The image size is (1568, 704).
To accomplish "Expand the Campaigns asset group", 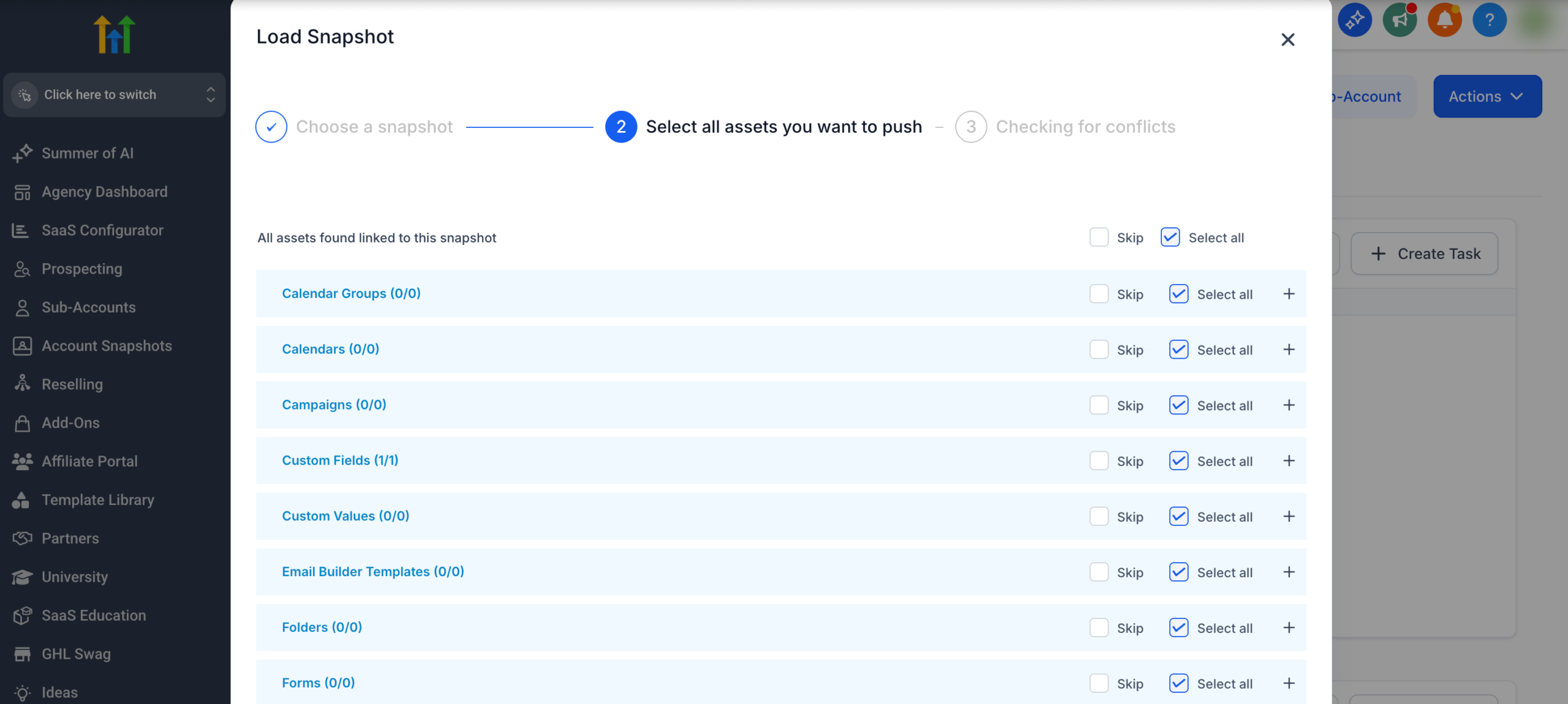I will [1290, 405].
